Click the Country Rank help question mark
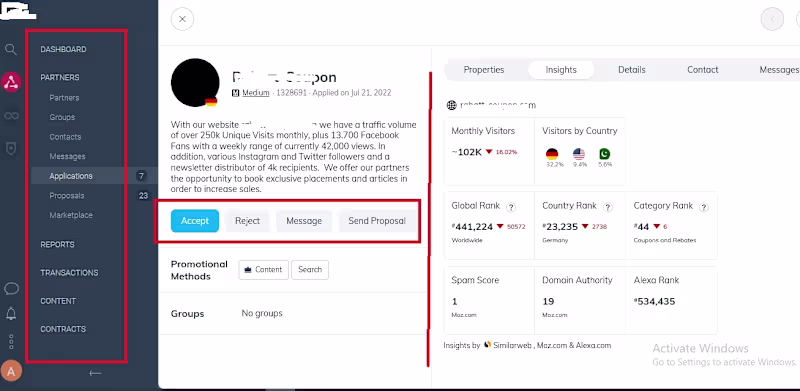 pos(607,207)
